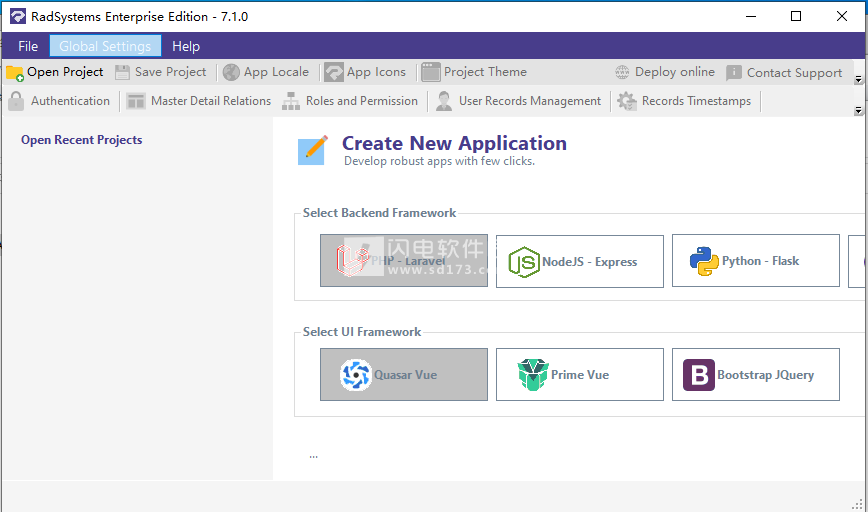Click the Create New Application pencil icon
The width and height of the screenshot is (868, 512).
point(313,150)
